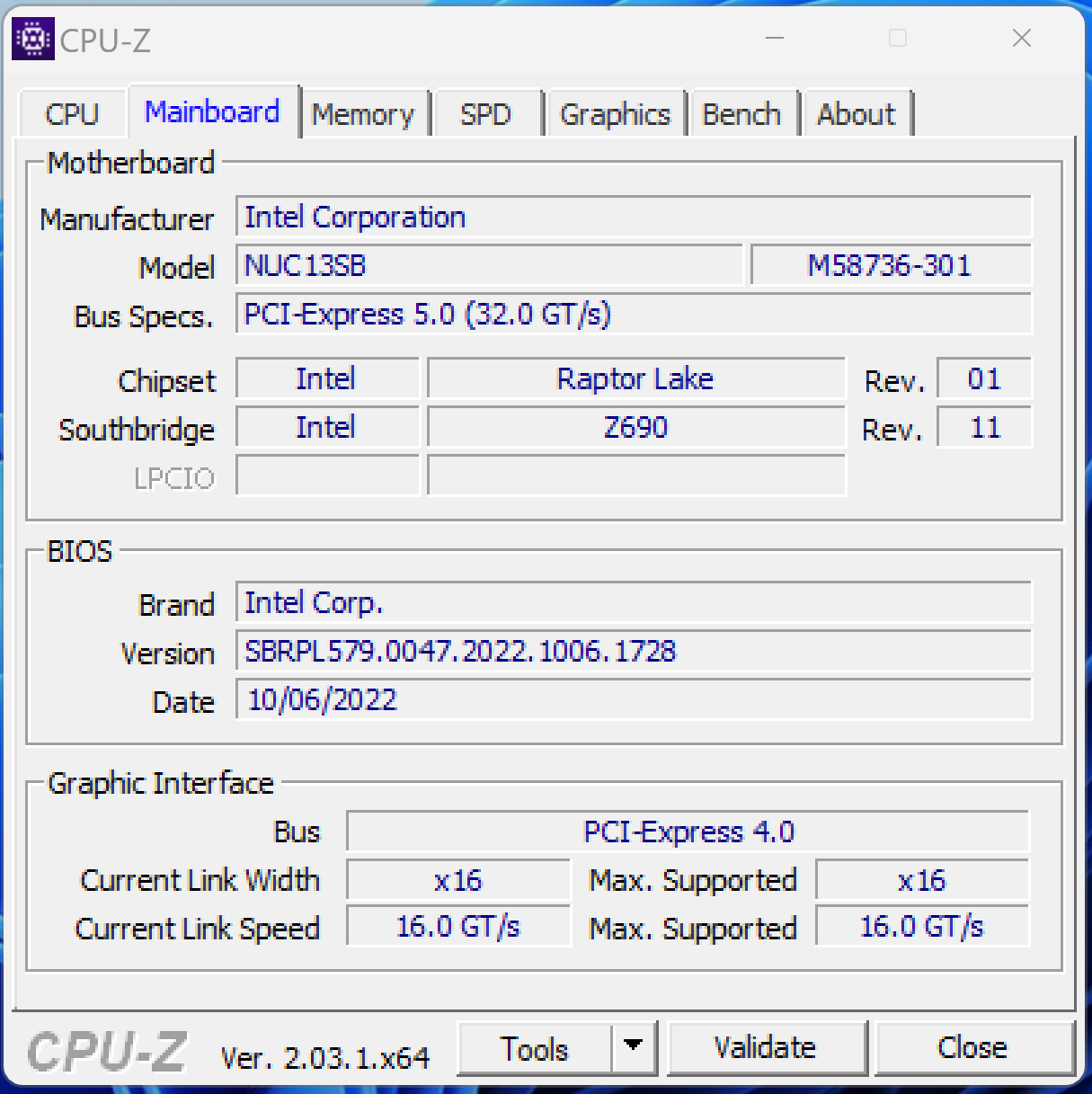The image size is (1092, 1094).
Task: Close the window with the X icon
Action: point(1021,39)
